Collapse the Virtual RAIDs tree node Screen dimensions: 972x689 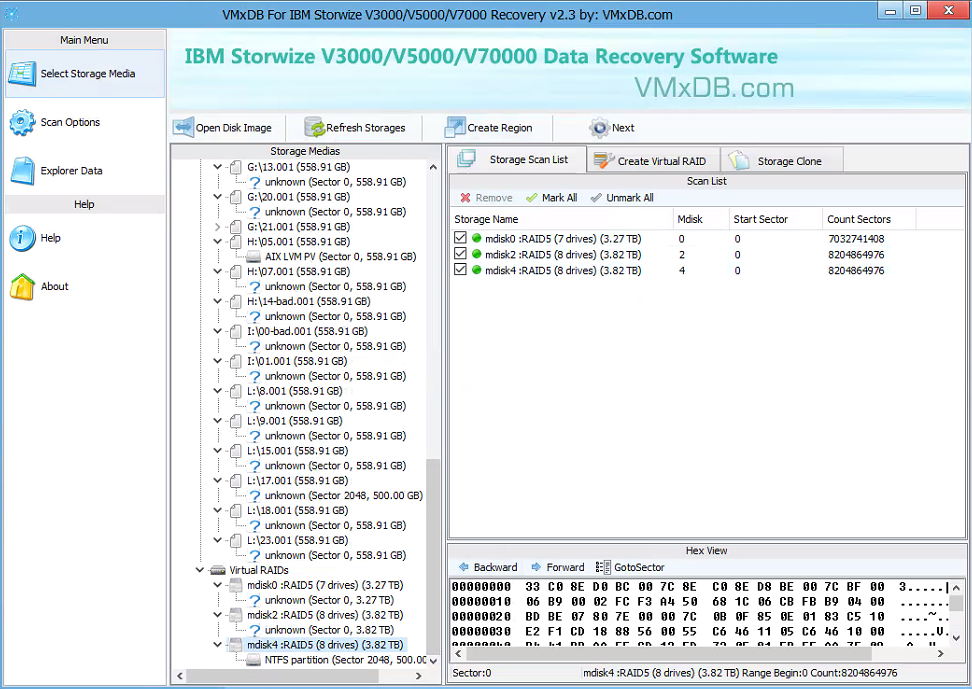point(200,570)
